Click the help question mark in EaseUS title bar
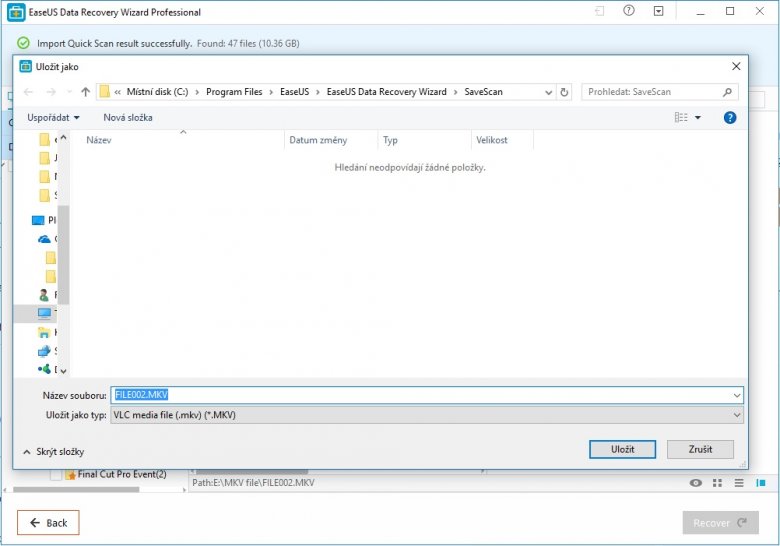The image size is (780, 546). [x=629, y=11]
